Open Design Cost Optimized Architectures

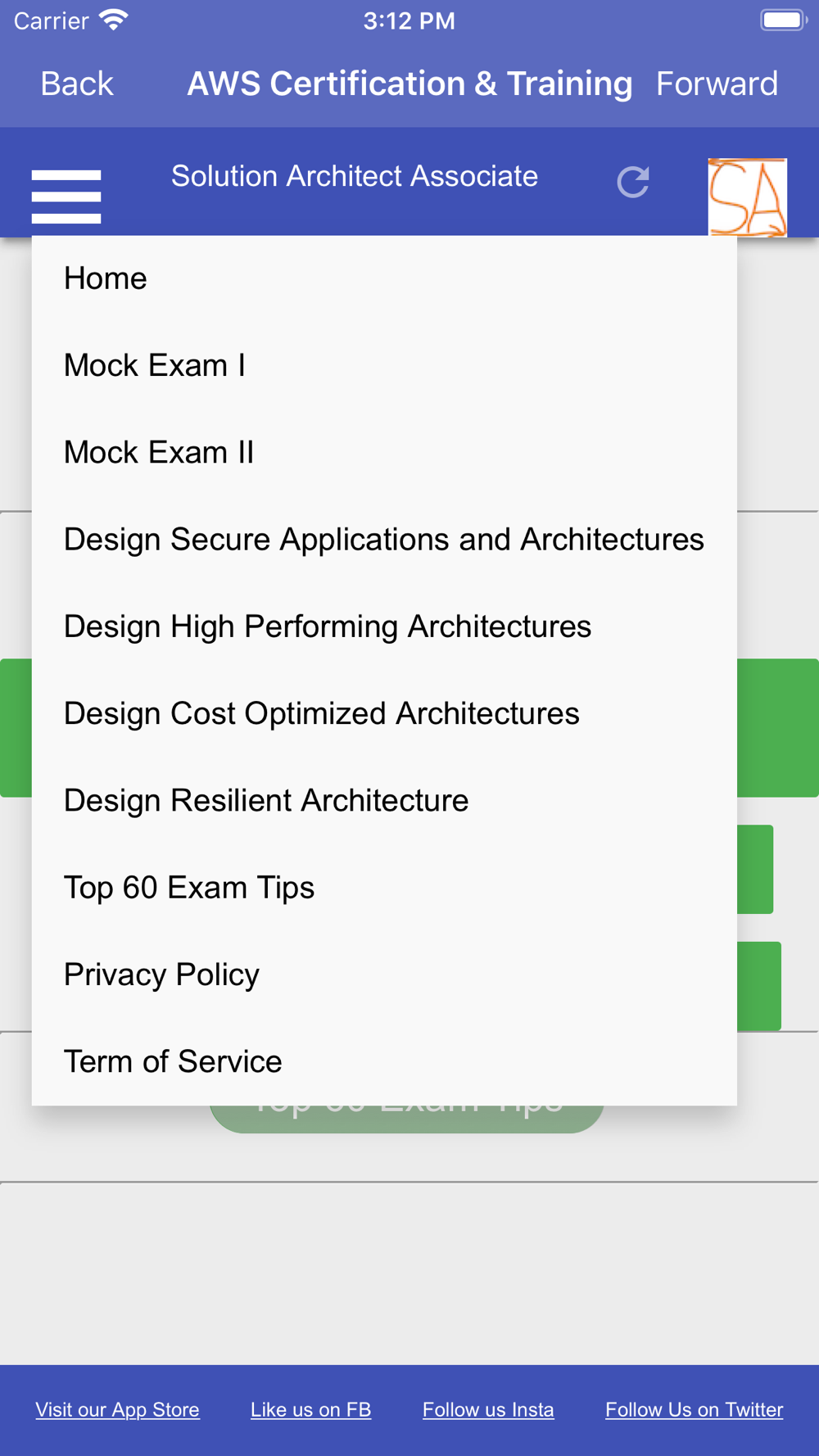click(322, 713)
